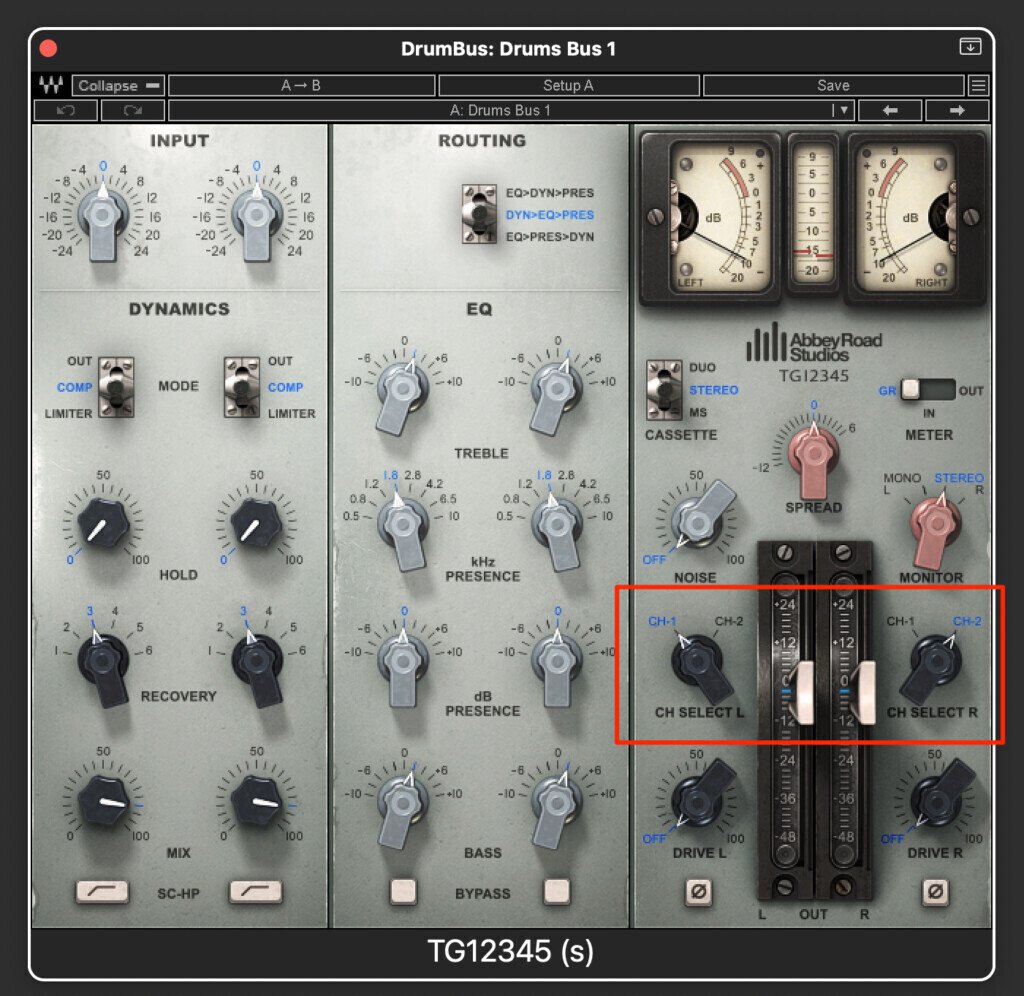Click the NOISE knob
Viewport: 1024px width, 996px height.
click(698, 521)
